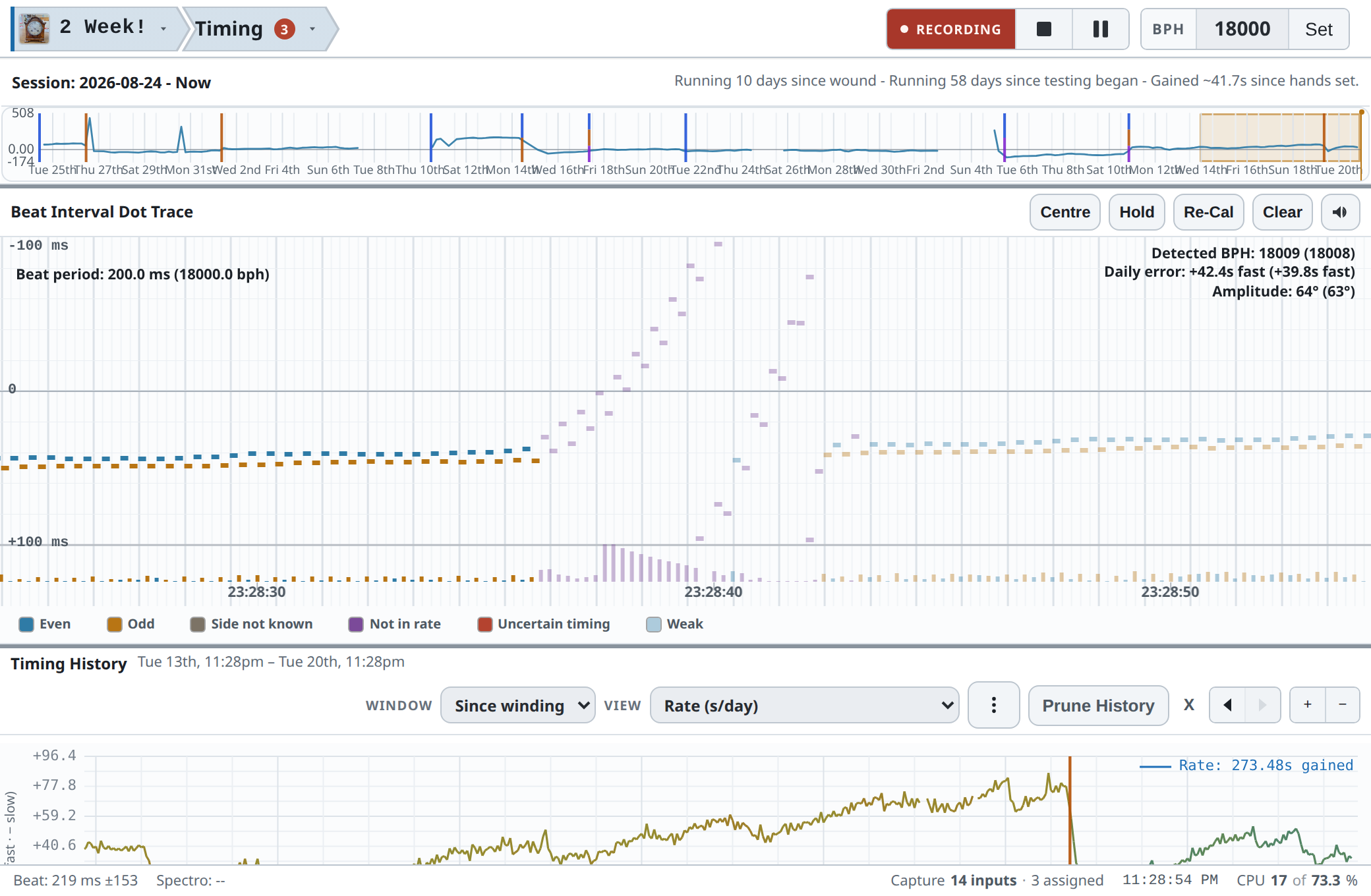Image resolution: width=1371 pixels, height=896 pixels.
Task: Step history back with left arrow
Action: pos(1227,705)
